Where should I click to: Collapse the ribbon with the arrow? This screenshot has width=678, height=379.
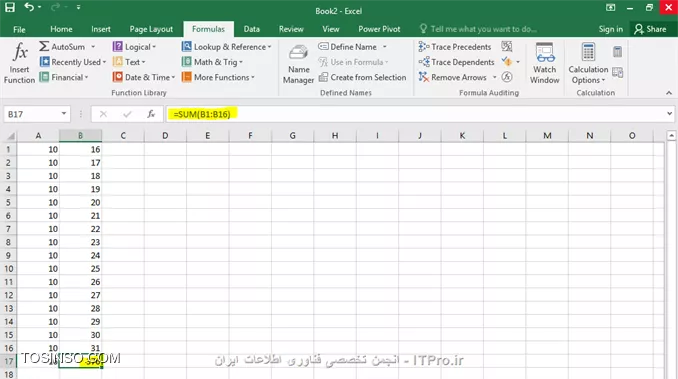(x=669, y=92)
